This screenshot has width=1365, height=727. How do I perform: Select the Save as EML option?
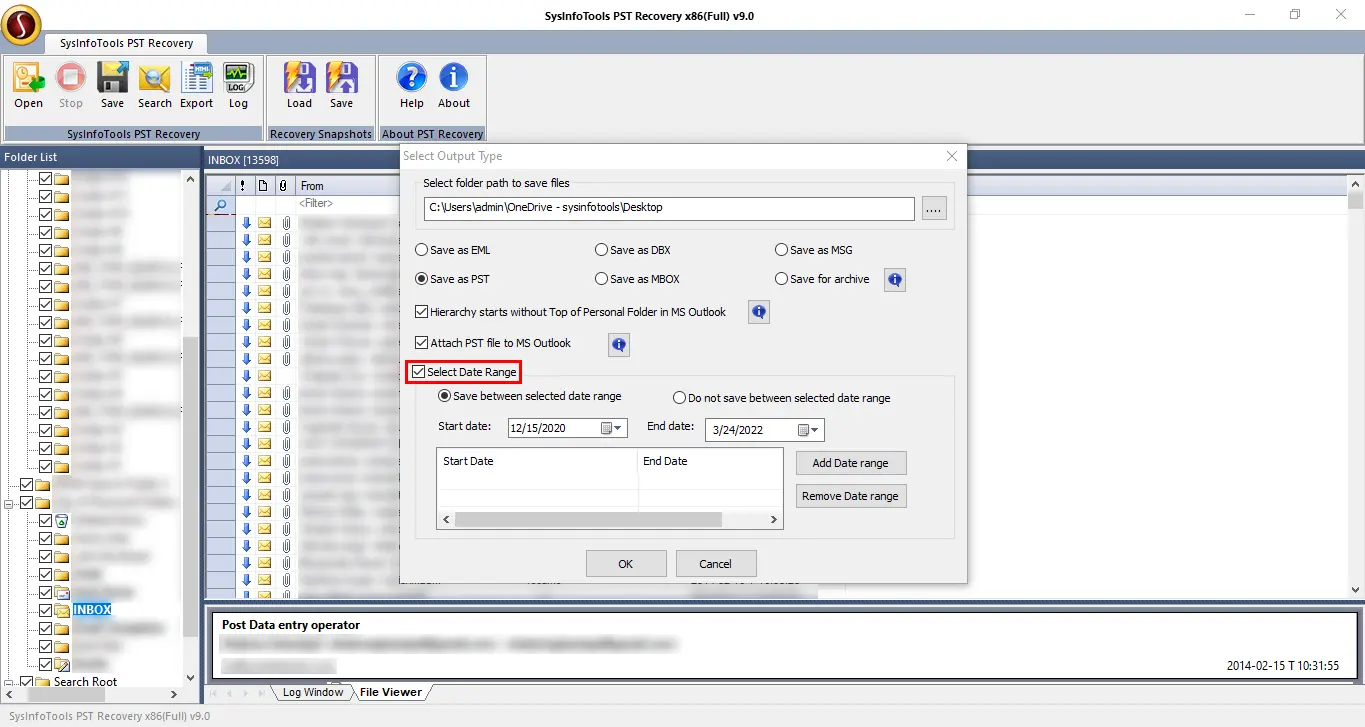point(452,250)
